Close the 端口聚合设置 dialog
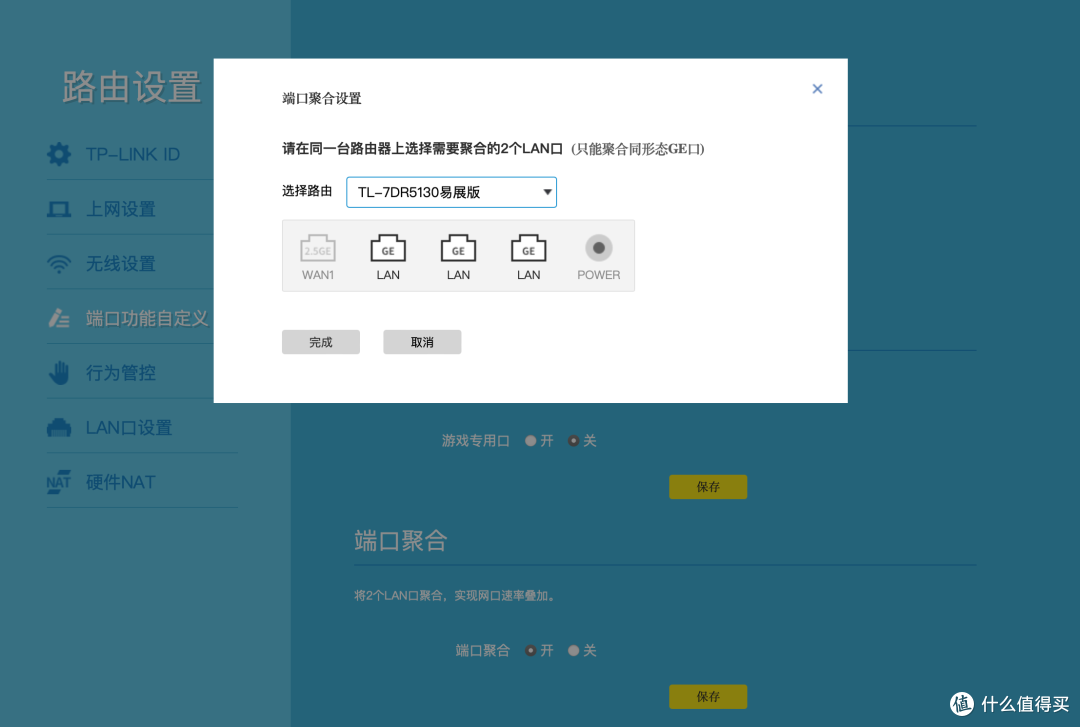 817,89
